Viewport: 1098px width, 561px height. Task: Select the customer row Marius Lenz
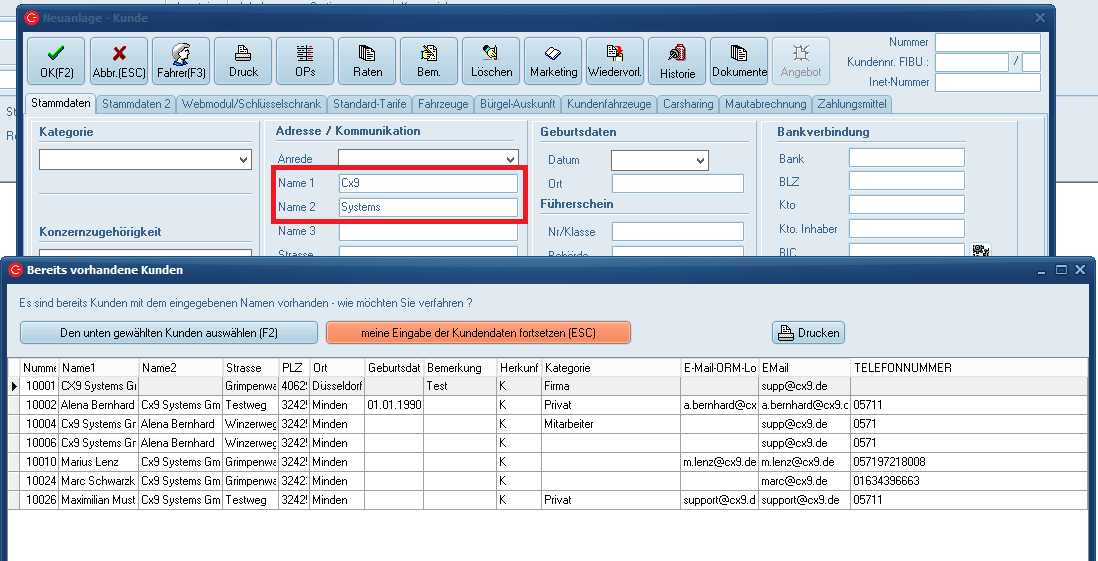coord(98,462)
